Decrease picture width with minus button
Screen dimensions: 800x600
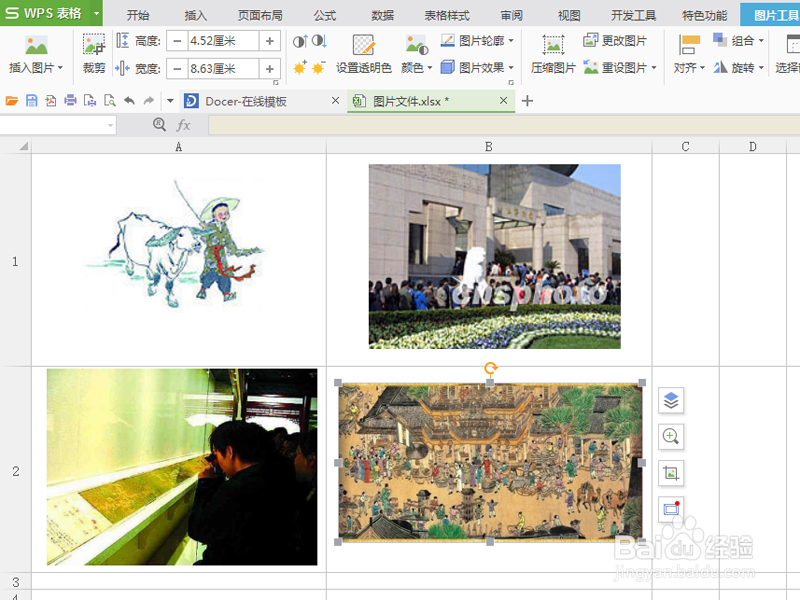click(x=177, y=68)
